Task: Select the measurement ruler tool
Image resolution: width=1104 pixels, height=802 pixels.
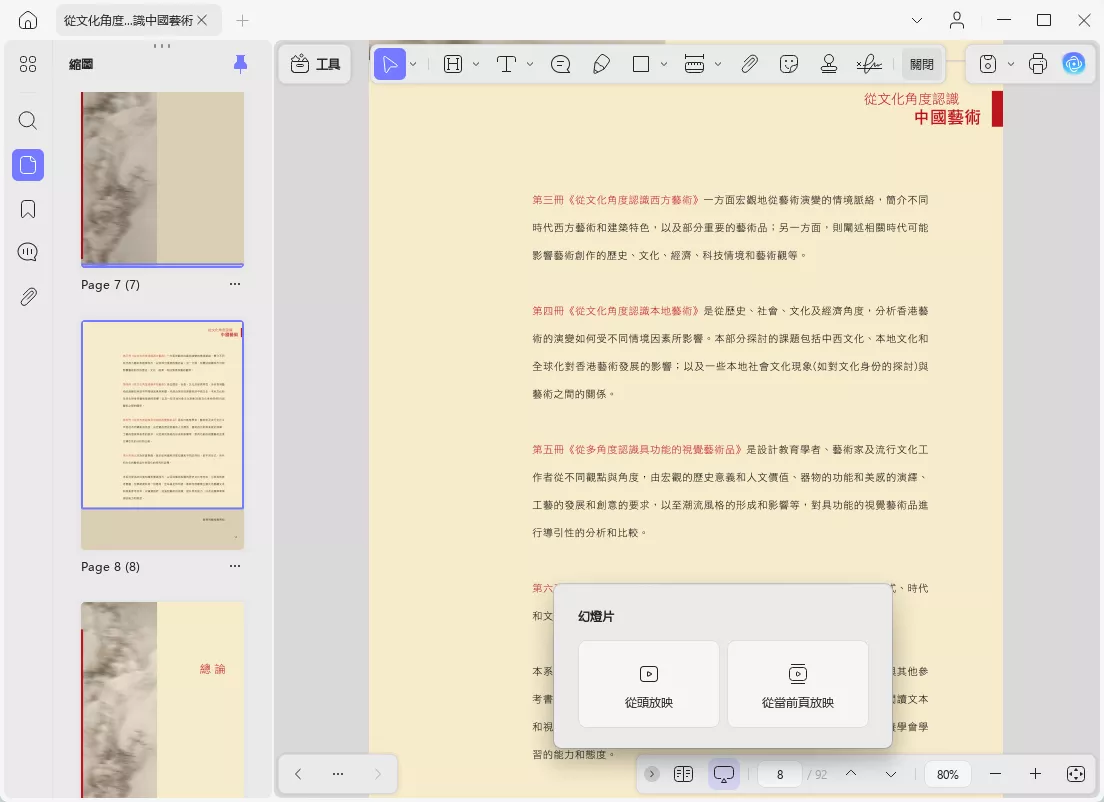Action: (x=694, y=65)
